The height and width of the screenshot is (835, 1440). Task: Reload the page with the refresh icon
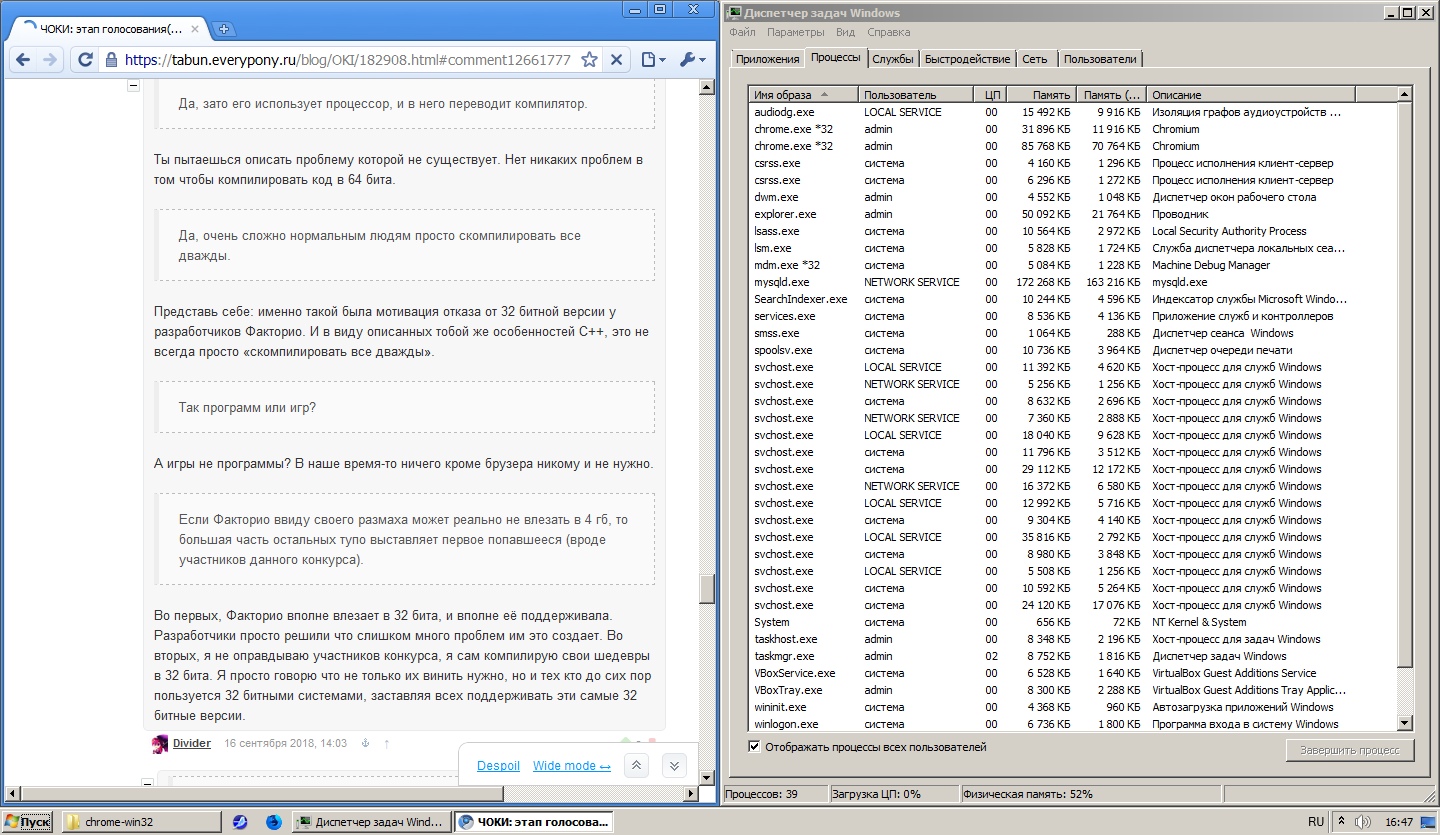click(86, 60)
